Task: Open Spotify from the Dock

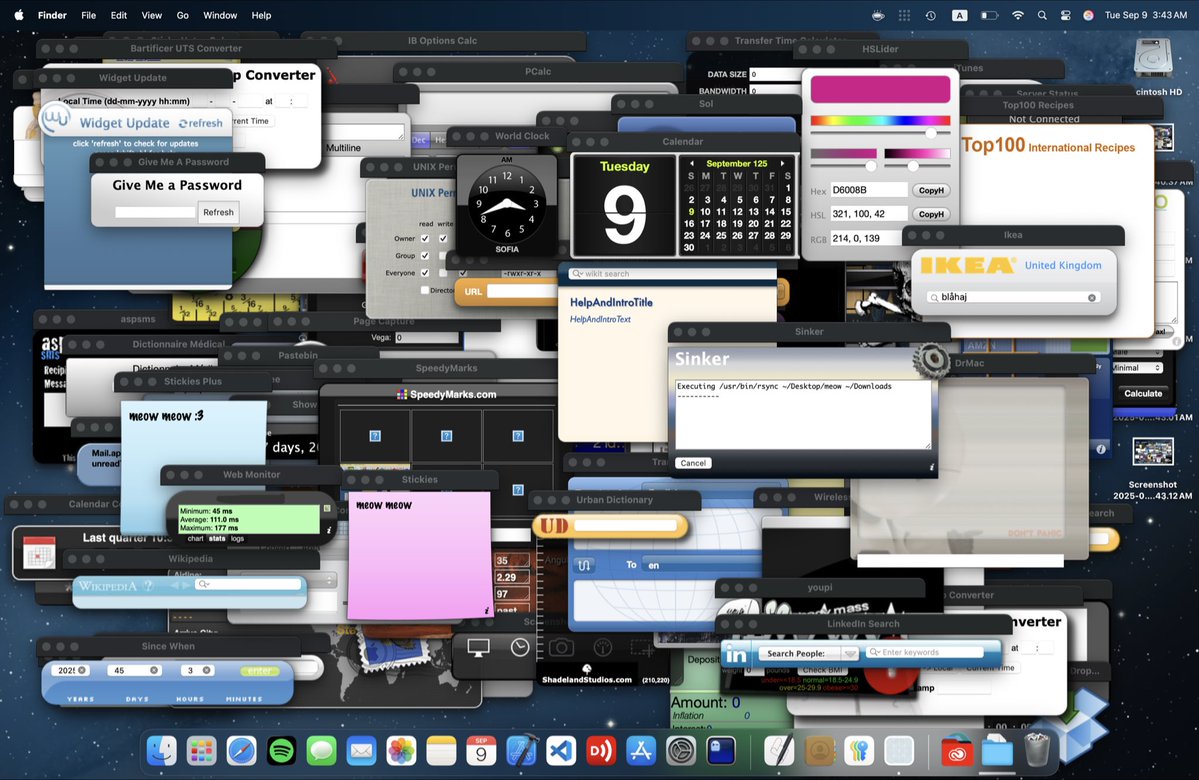Action: tap(281, 751)
